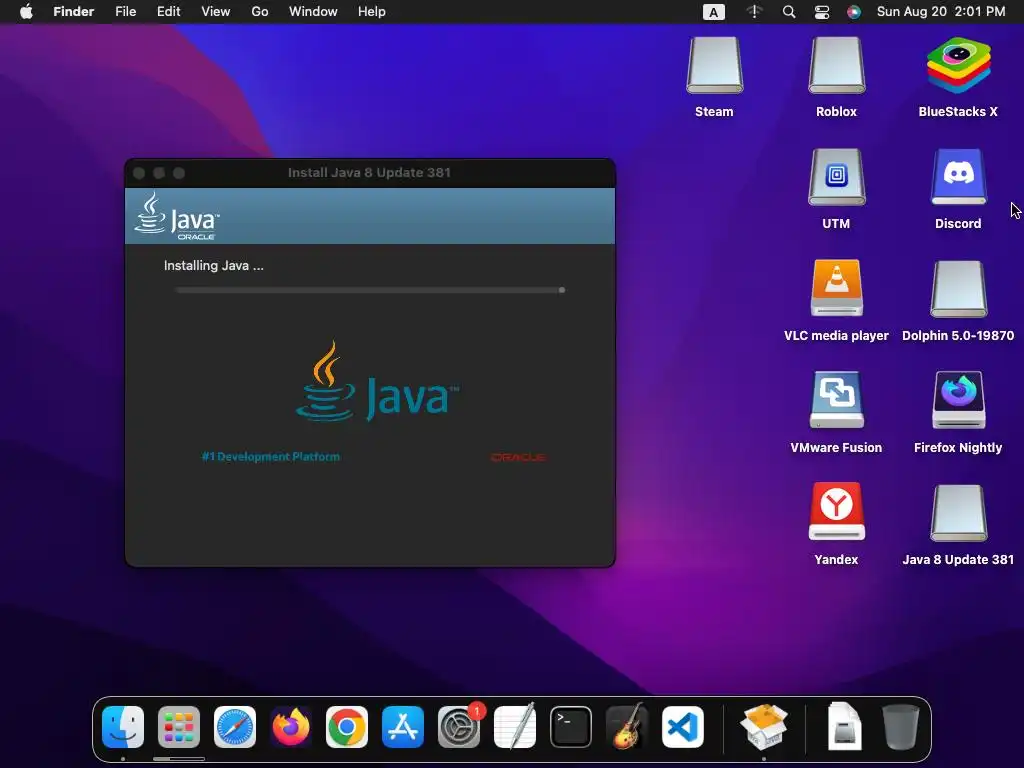Click the date and time clock

tap(941, 12)
